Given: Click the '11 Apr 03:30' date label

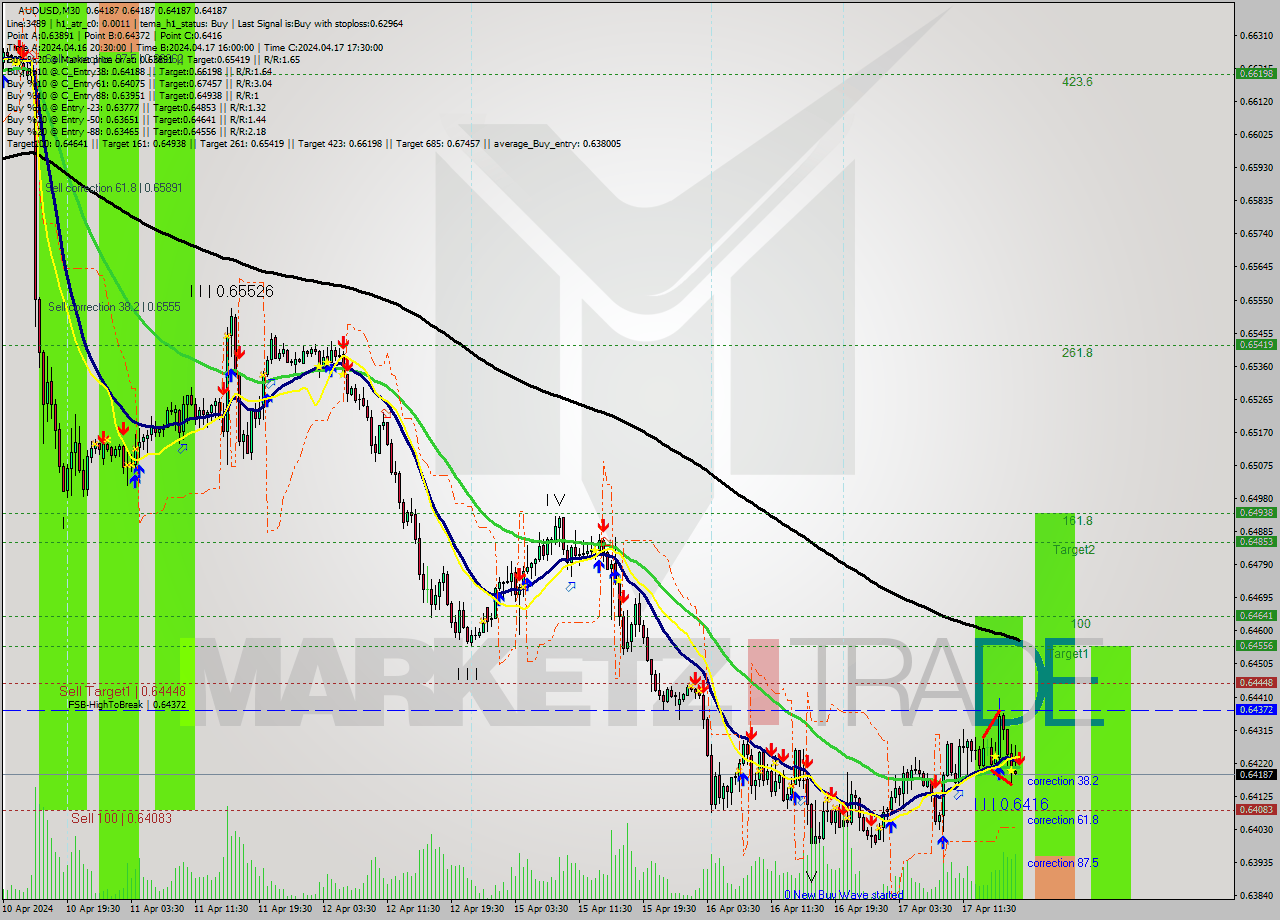Looking at the screenshot, I should tap(155, 910).
